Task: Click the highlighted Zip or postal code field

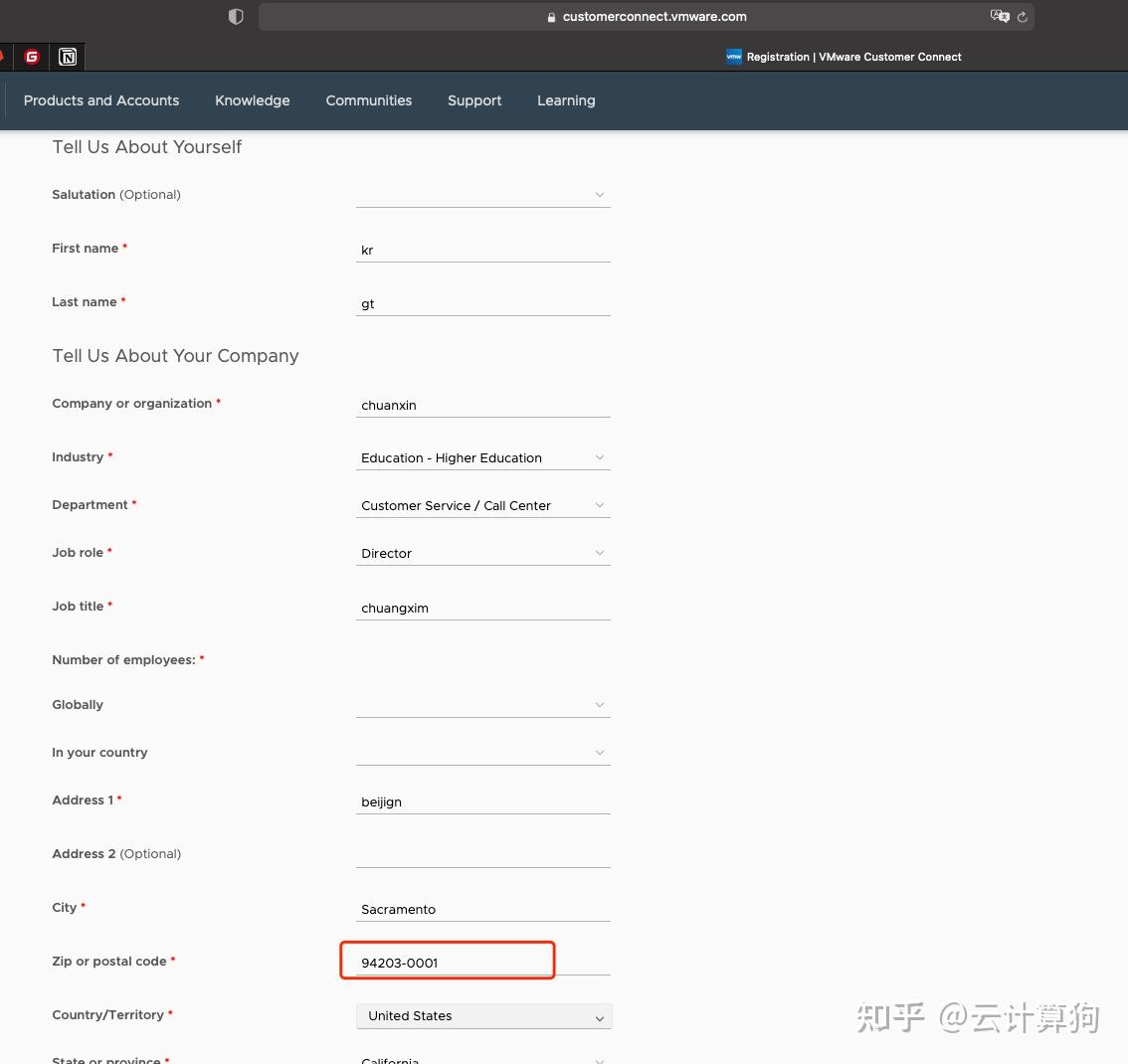Action: (447, 960)
